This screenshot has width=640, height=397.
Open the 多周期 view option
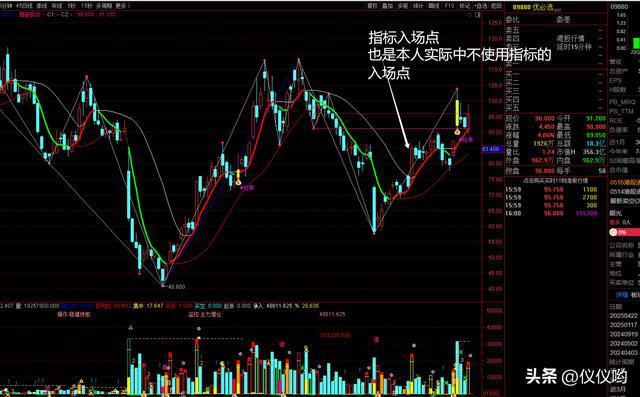[104, 6]
